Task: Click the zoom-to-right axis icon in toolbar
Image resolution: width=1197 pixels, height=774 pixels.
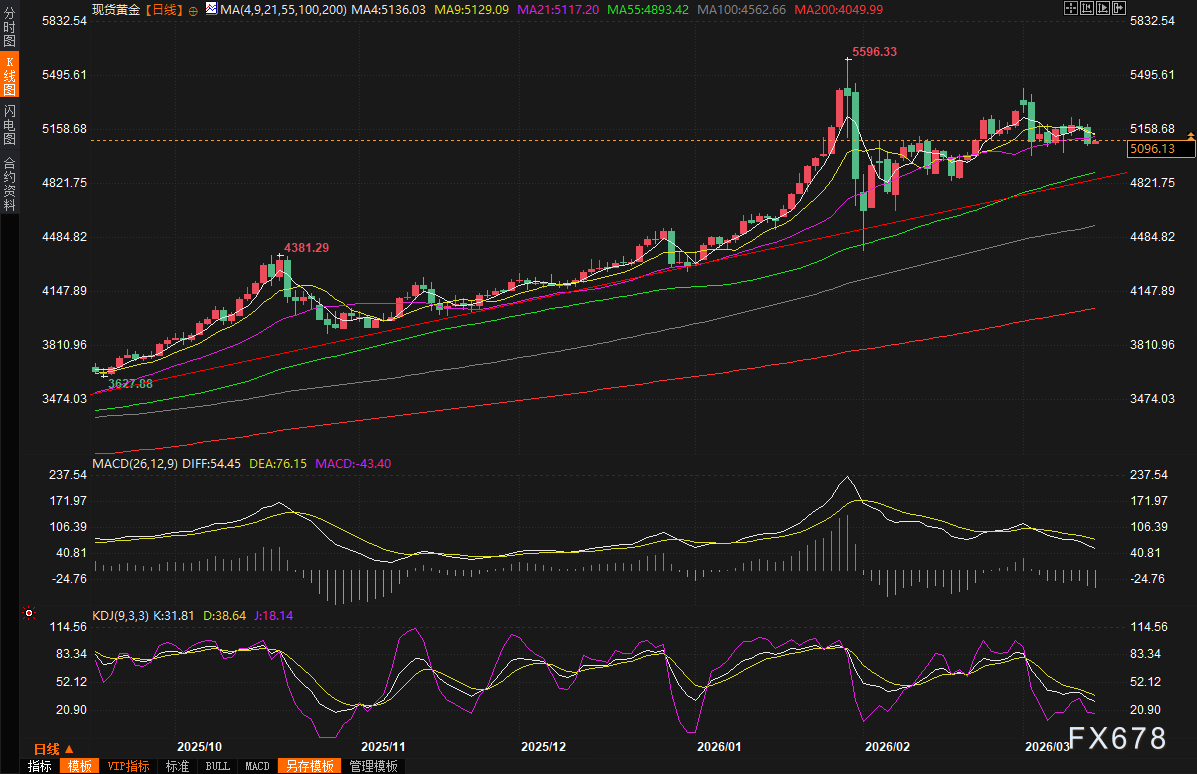Action: (x=1101, y=8)
